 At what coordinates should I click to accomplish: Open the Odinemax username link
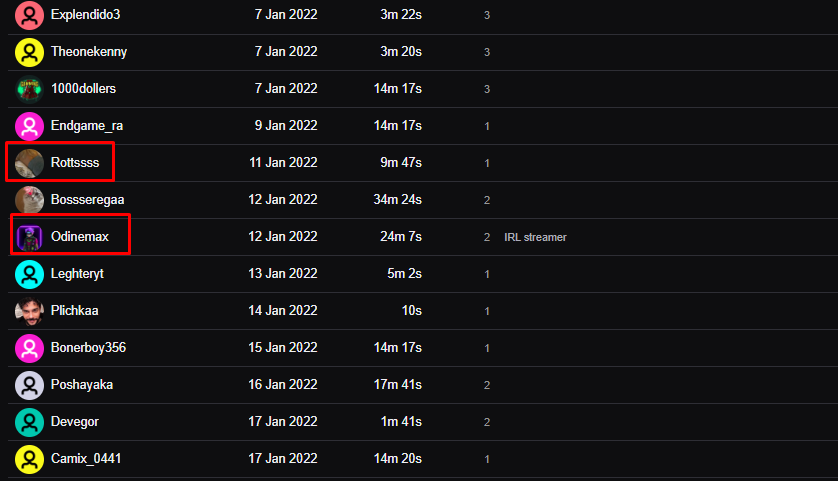tap(80, 236)
